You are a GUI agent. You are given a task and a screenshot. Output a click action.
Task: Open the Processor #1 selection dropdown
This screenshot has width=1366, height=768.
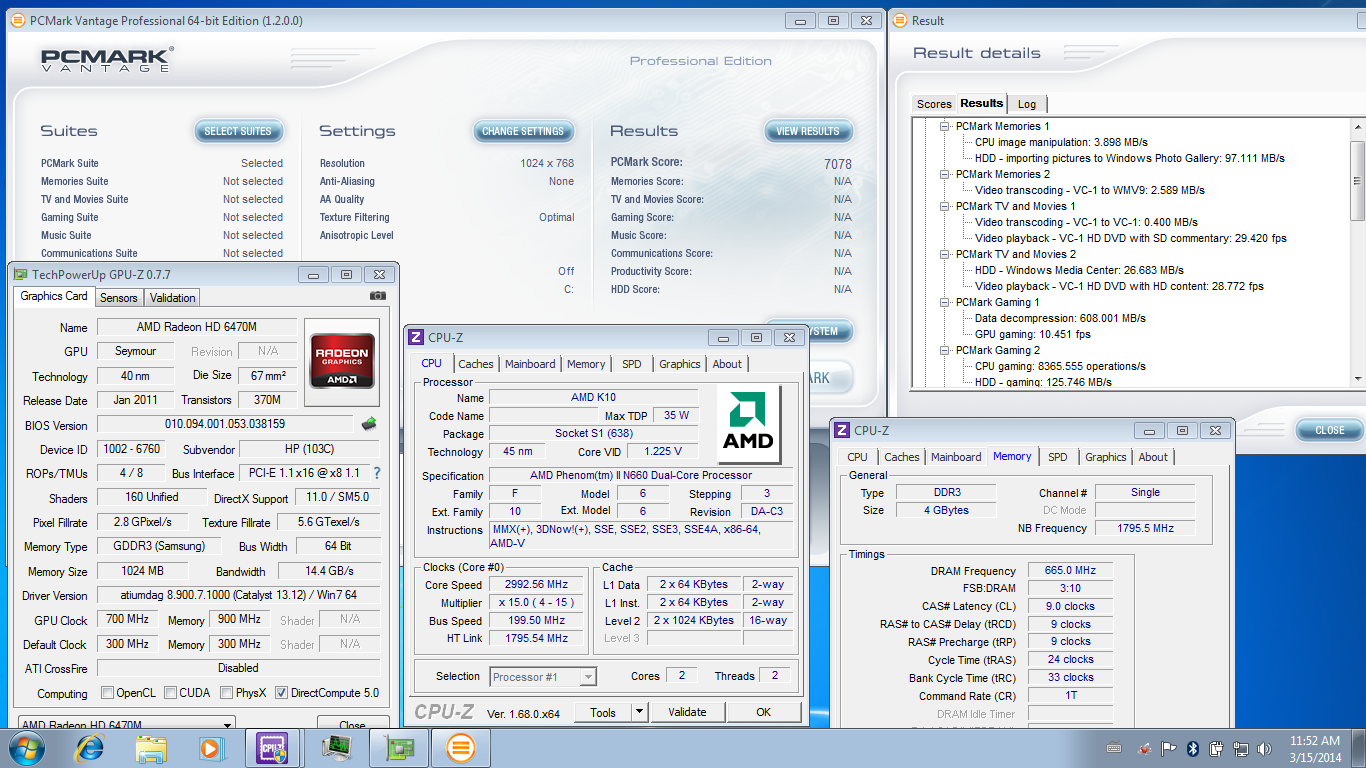(588, 677)
